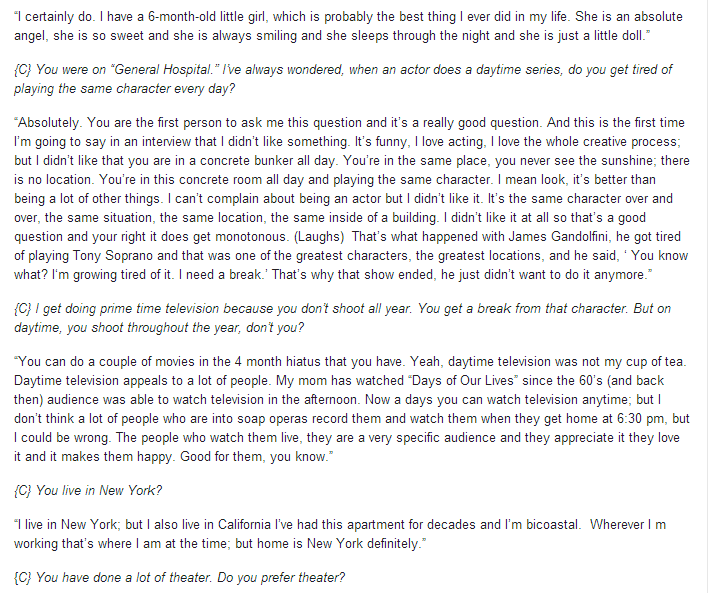The width and height of the screenshot is (708, 593).
Task: Click the phrase "Good for them, you know."
Action: click(254, 457)
